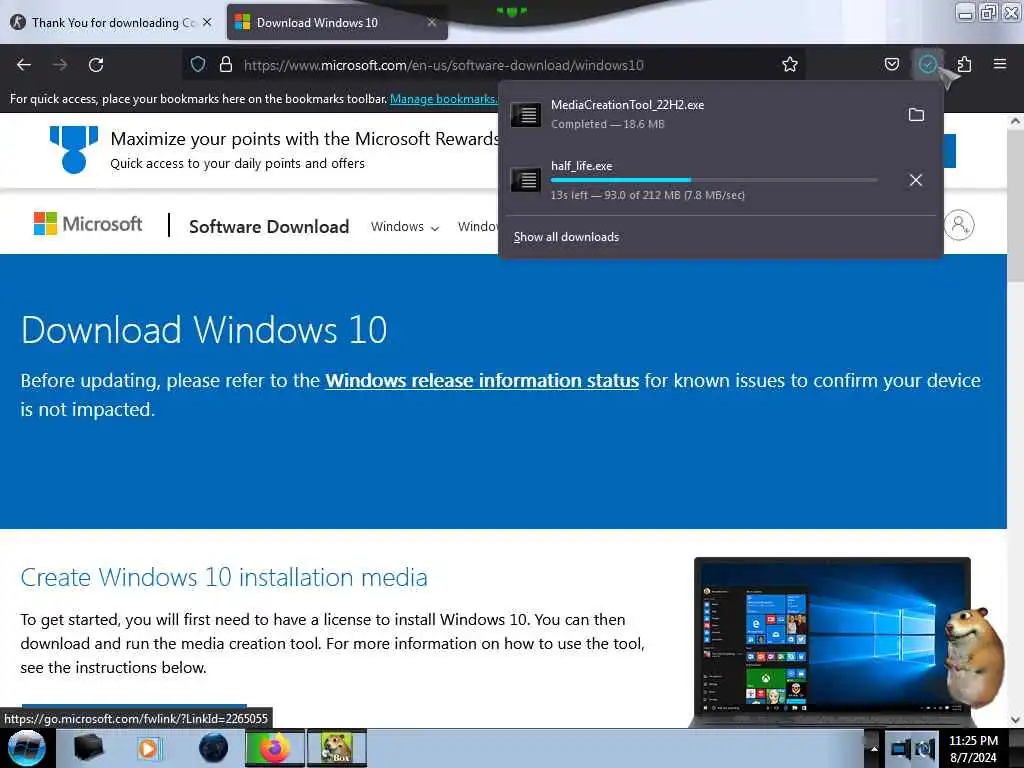This screenshot has height=768, width=1024.
Task: Click the network tray icon
Action: (x=901, y=749)
